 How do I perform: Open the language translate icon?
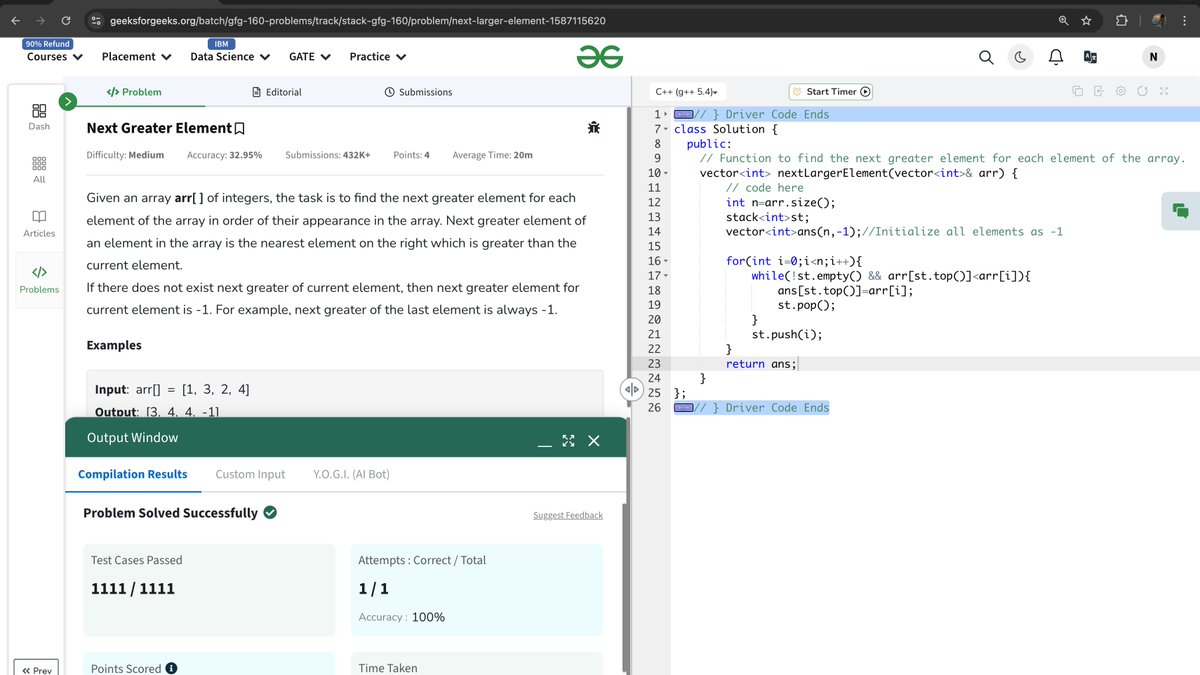[1089, 58]
